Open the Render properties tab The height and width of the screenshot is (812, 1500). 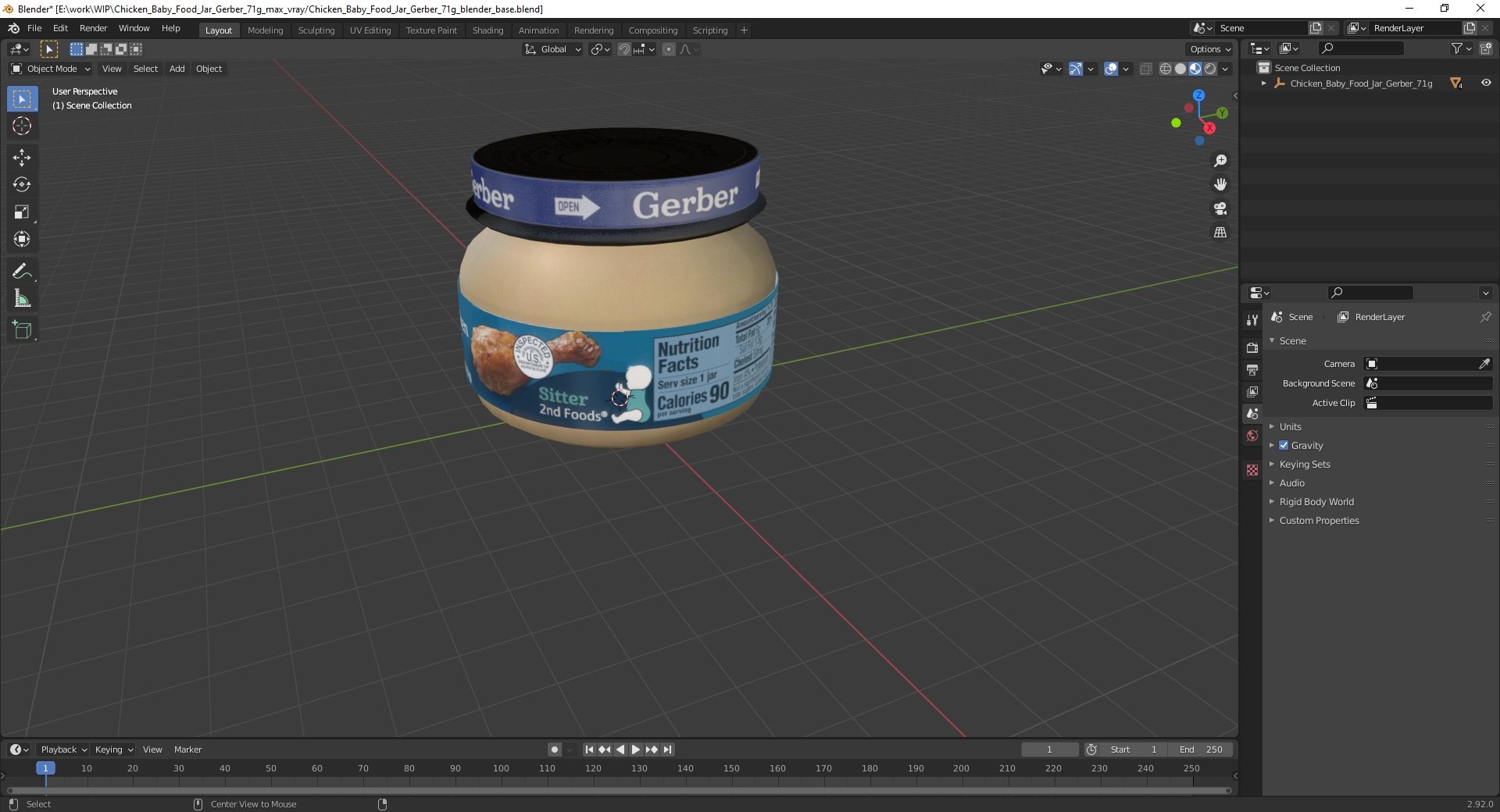(x=1252, y=347)
